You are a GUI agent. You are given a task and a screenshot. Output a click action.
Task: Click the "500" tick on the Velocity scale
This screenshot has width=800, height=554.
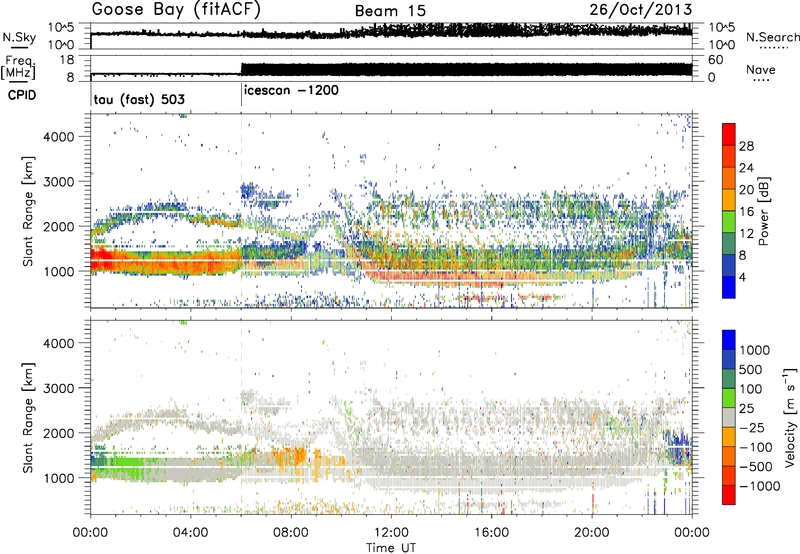[x=751, y=369]
